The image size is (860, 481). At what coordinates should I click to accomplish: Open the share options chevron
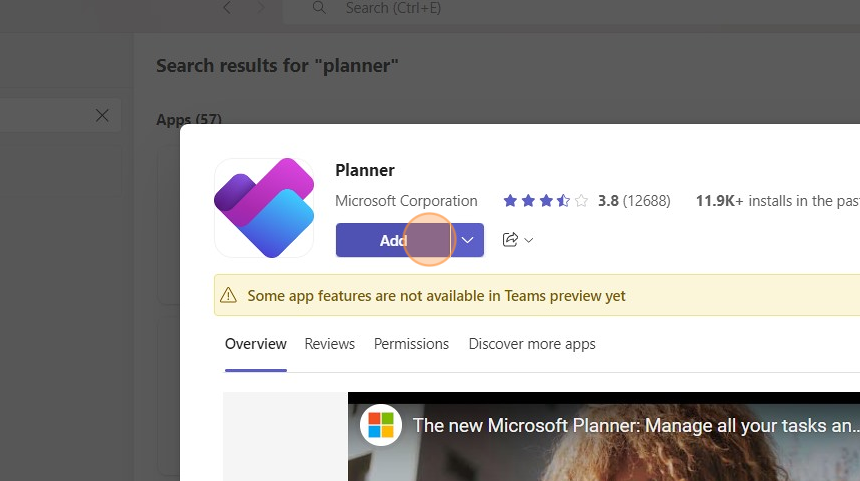pyautogui.click(x=529, y=240)
